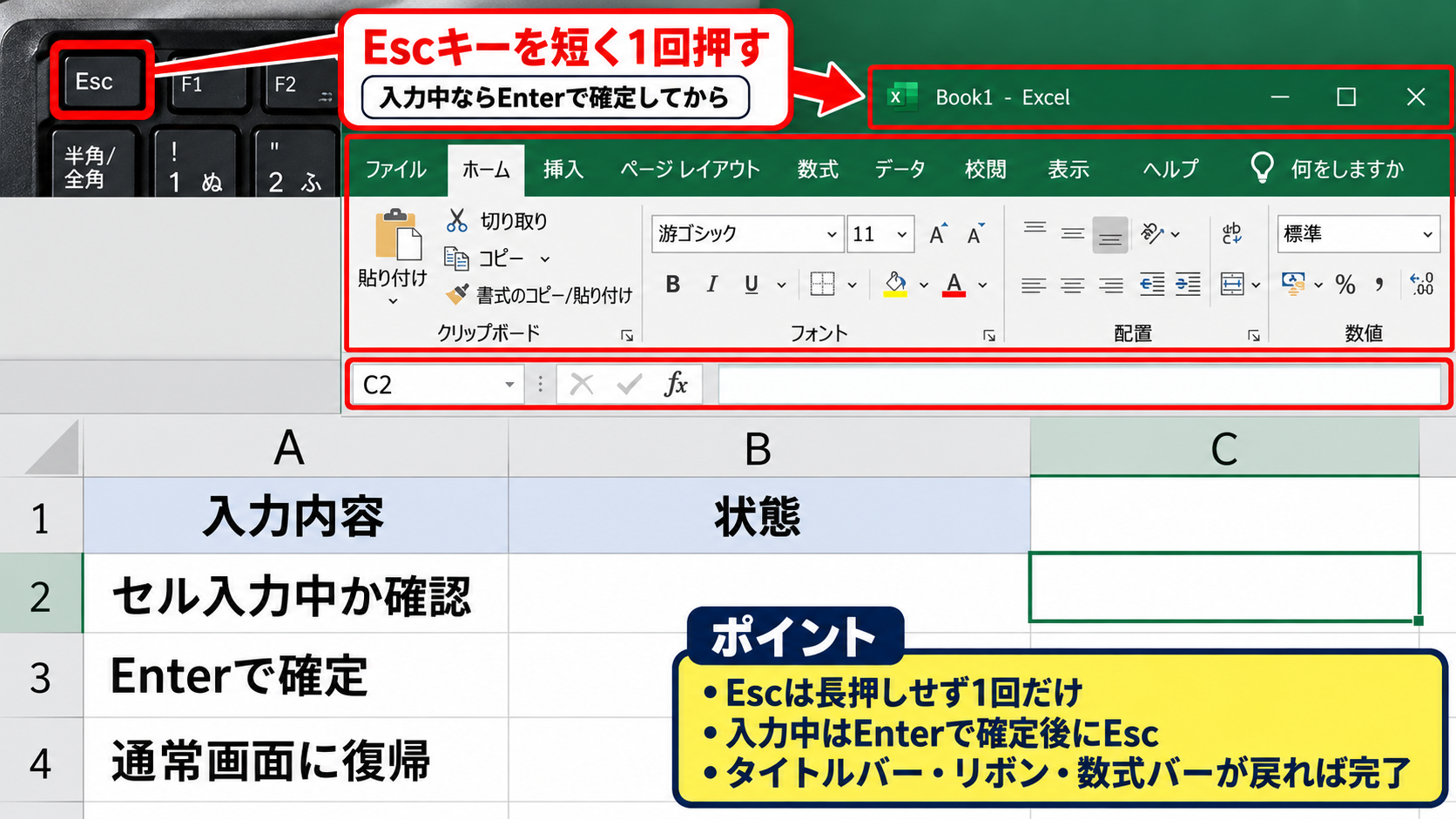The width and height of the screenshot is (1456, 819).
Task: Click inside the formula bar input
Action: point(1079,384)
